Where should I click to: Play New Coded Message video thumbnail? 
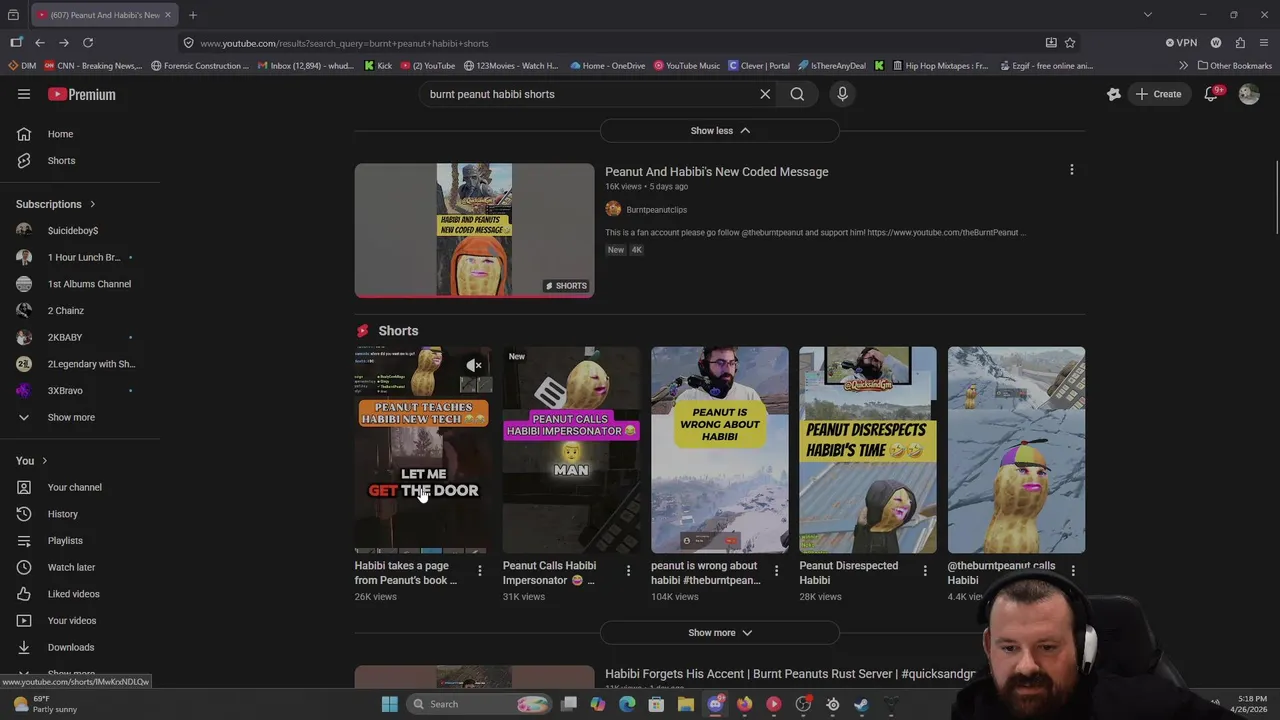point(474,231)
